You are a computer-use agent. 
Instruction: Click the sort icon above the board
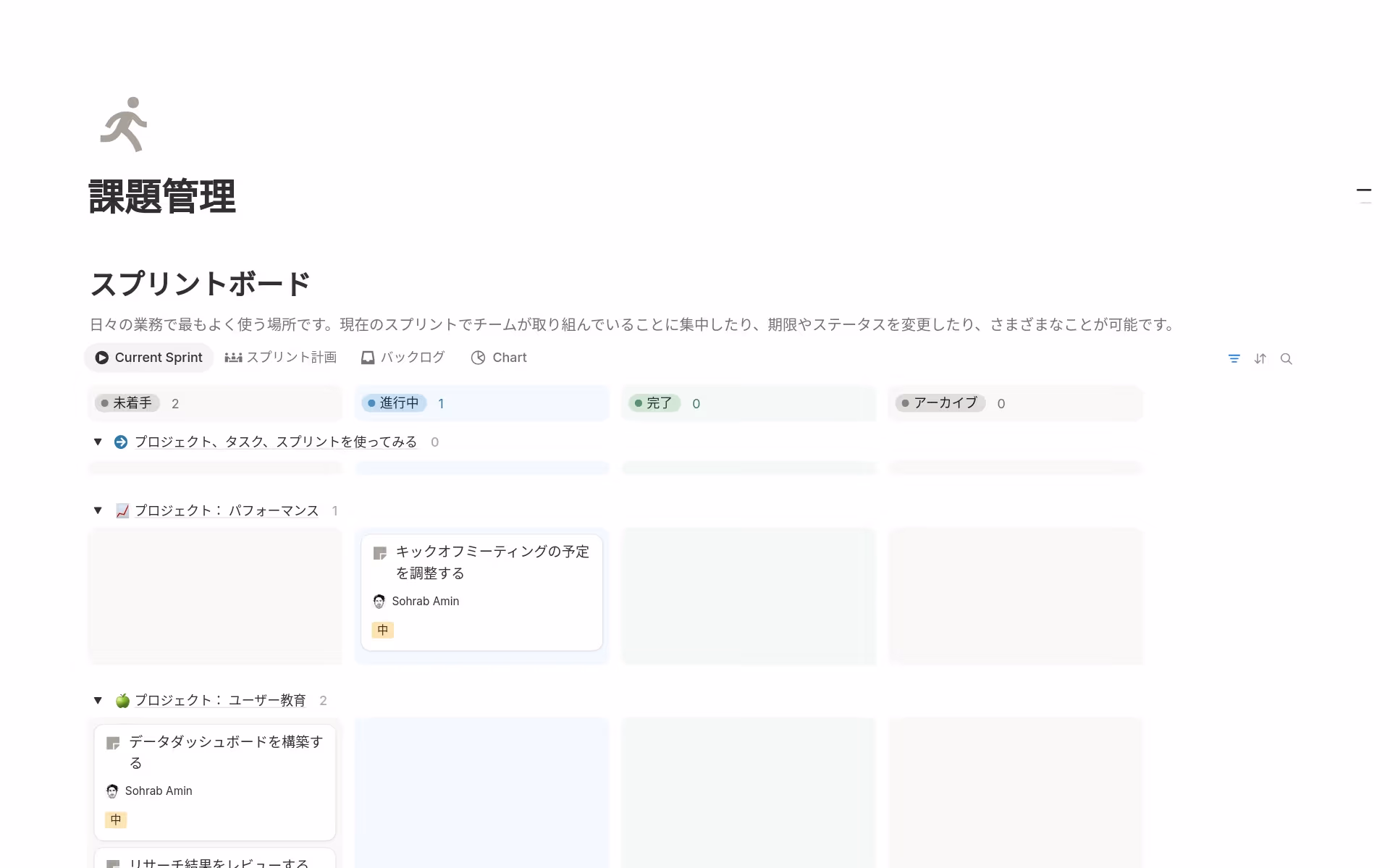[1260, 358]
